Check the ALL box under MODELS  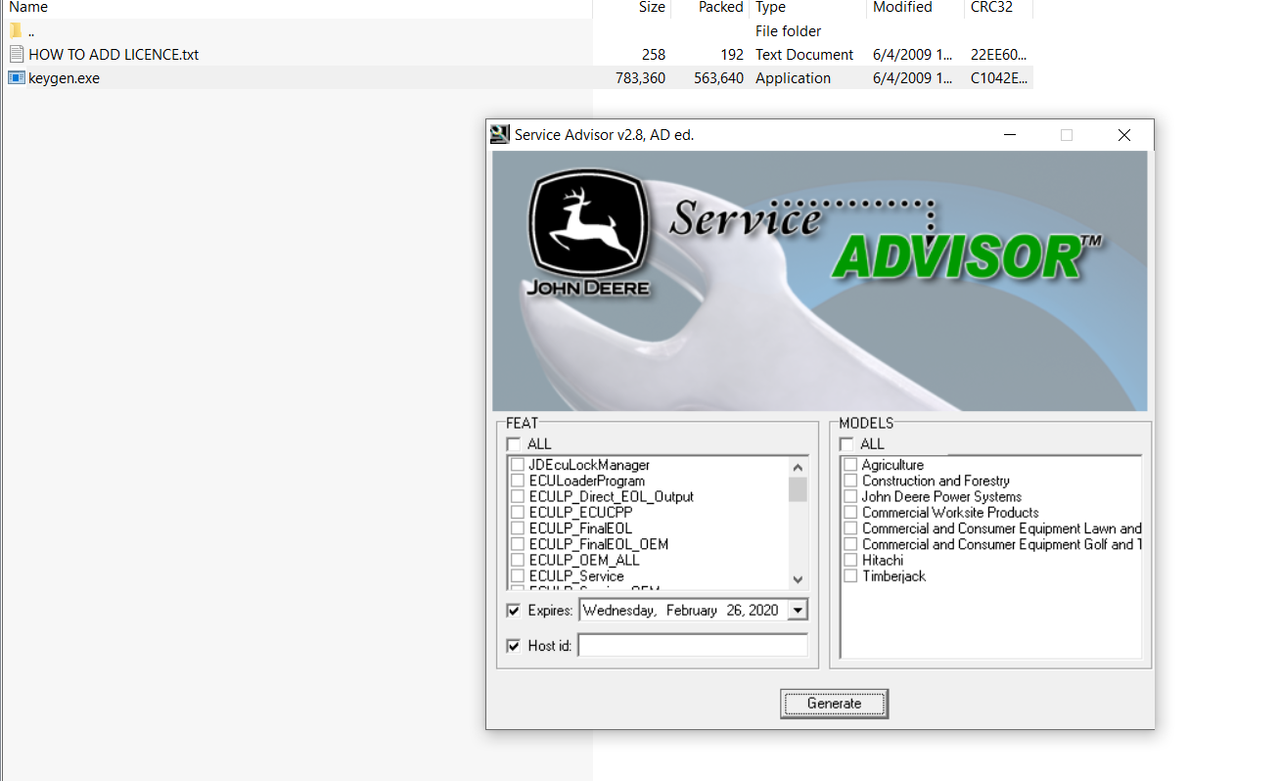coord(847,444)
